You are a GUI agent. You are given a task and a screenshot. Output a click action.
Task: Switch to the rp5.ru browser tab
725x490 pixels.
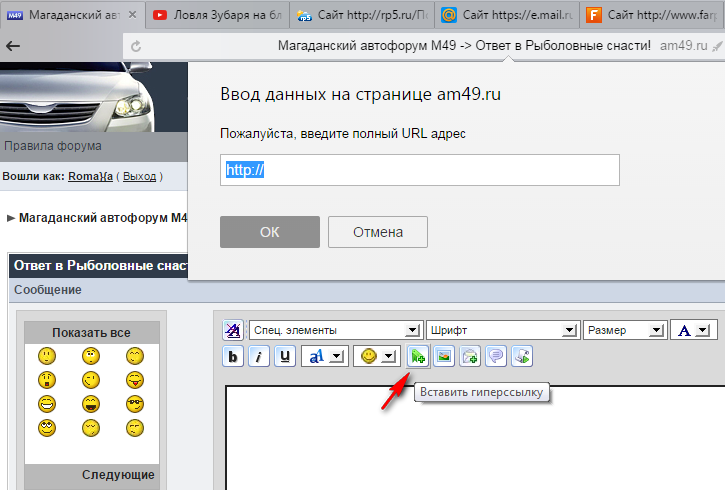(362, 15)
